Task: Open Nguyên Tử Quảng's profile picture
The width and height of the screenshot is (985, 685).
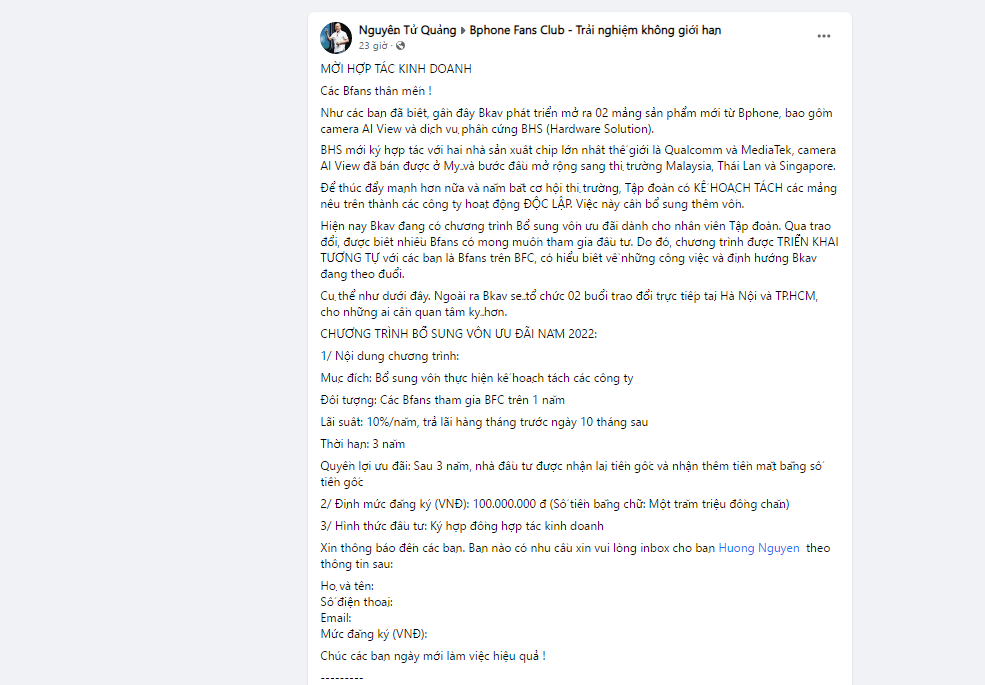Action: [335, 37]
